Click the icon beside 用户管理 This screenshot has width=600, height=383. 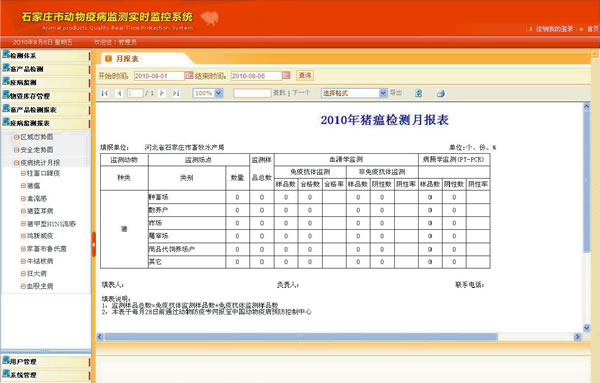(6, 360)
